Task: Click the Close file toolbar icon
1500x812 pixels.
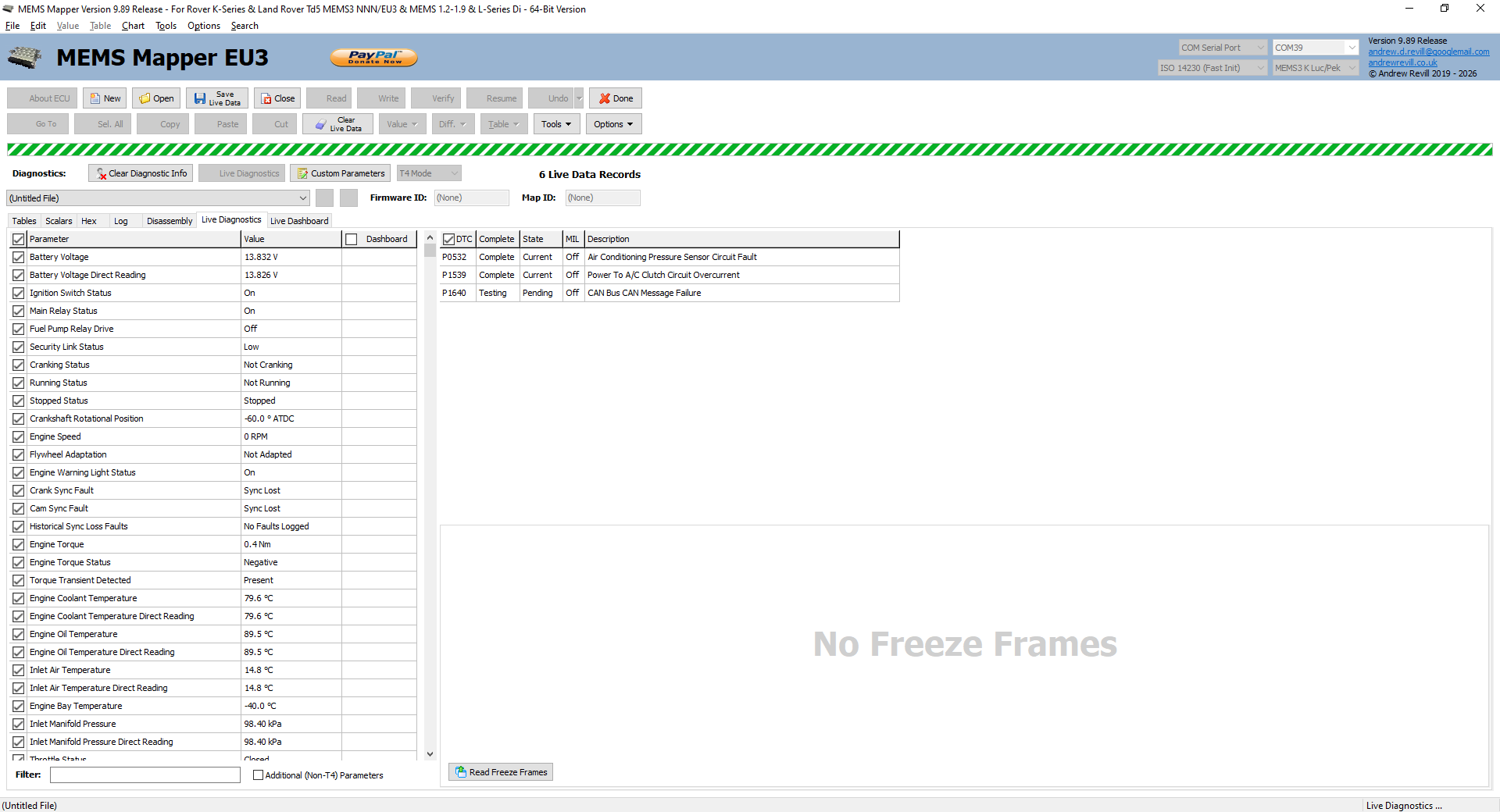Action: (277, 98)
